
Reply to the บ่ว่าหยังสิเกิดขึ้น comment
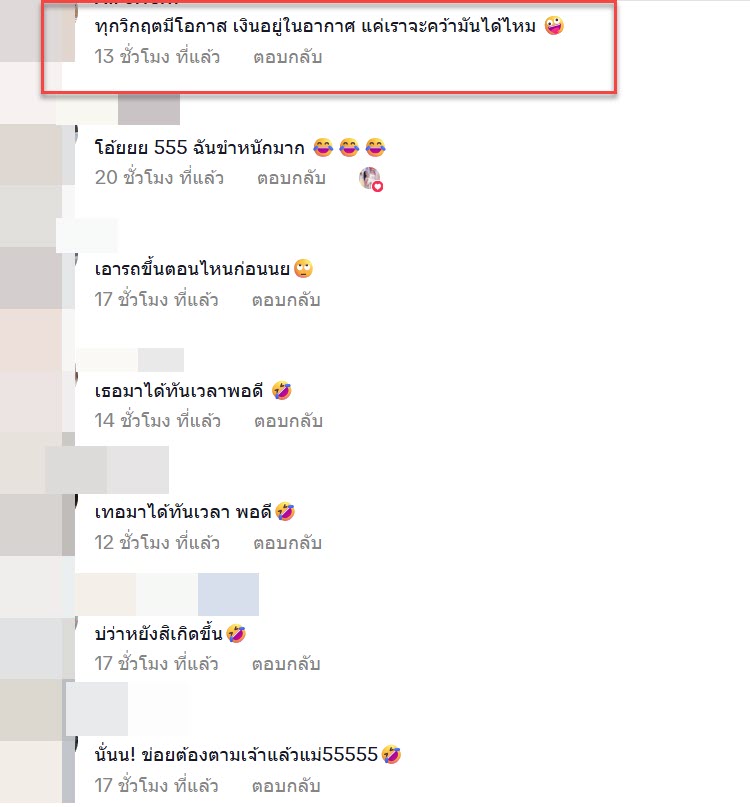click(x=286, y=664)
